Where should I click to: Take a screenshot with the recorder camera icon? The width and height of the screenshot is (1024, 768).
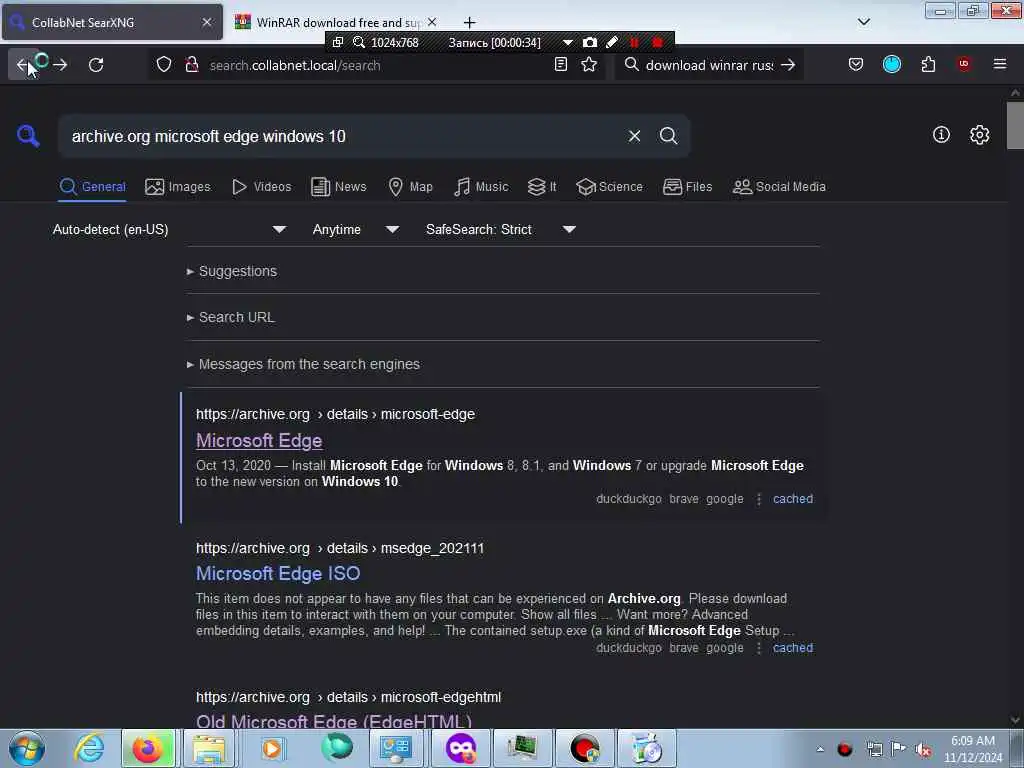pyautogui.click(x=590, y=42)
